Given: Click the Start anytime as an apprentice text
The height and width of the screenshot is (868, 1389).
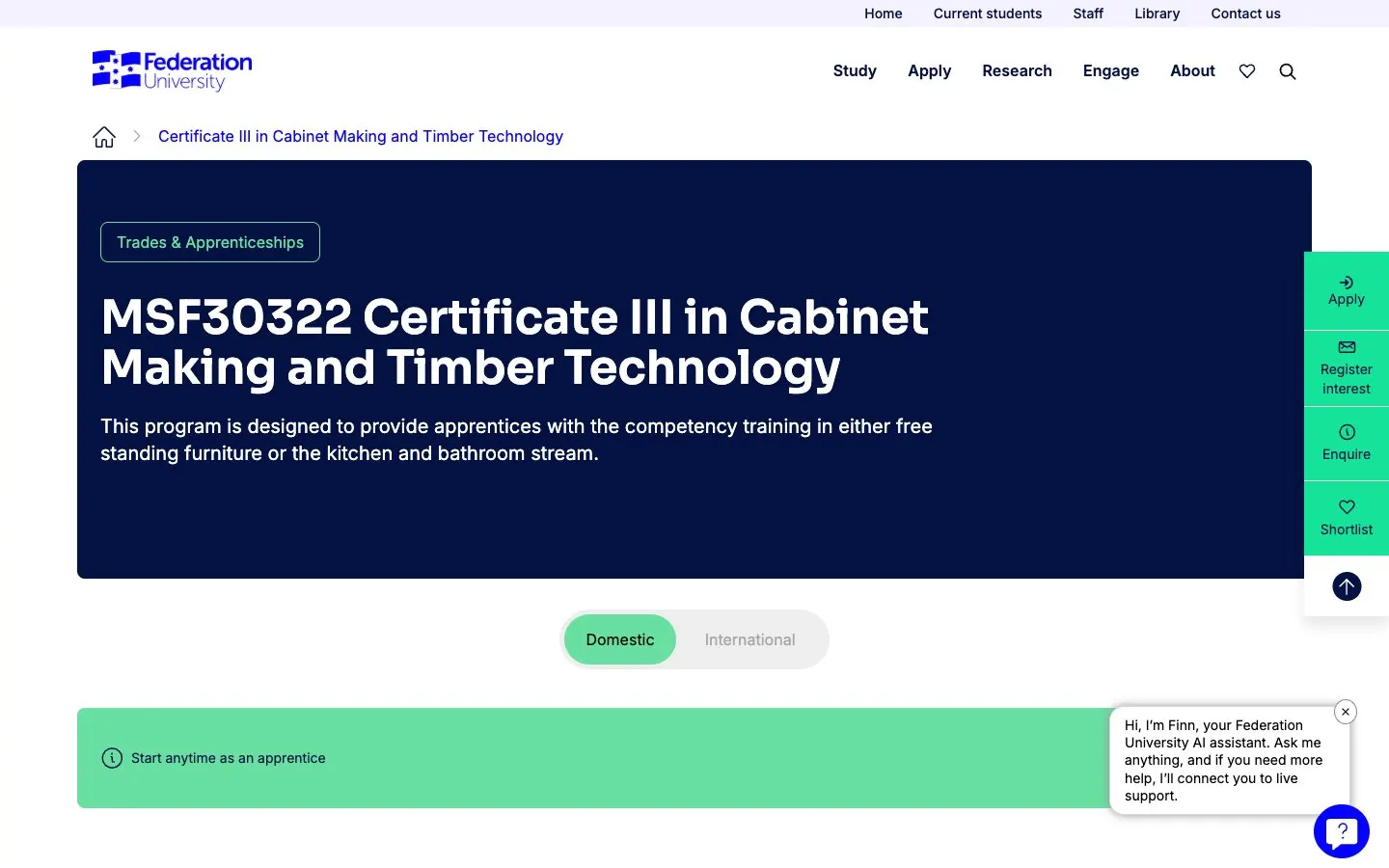Looking at the screenshot, I should 229,758.
